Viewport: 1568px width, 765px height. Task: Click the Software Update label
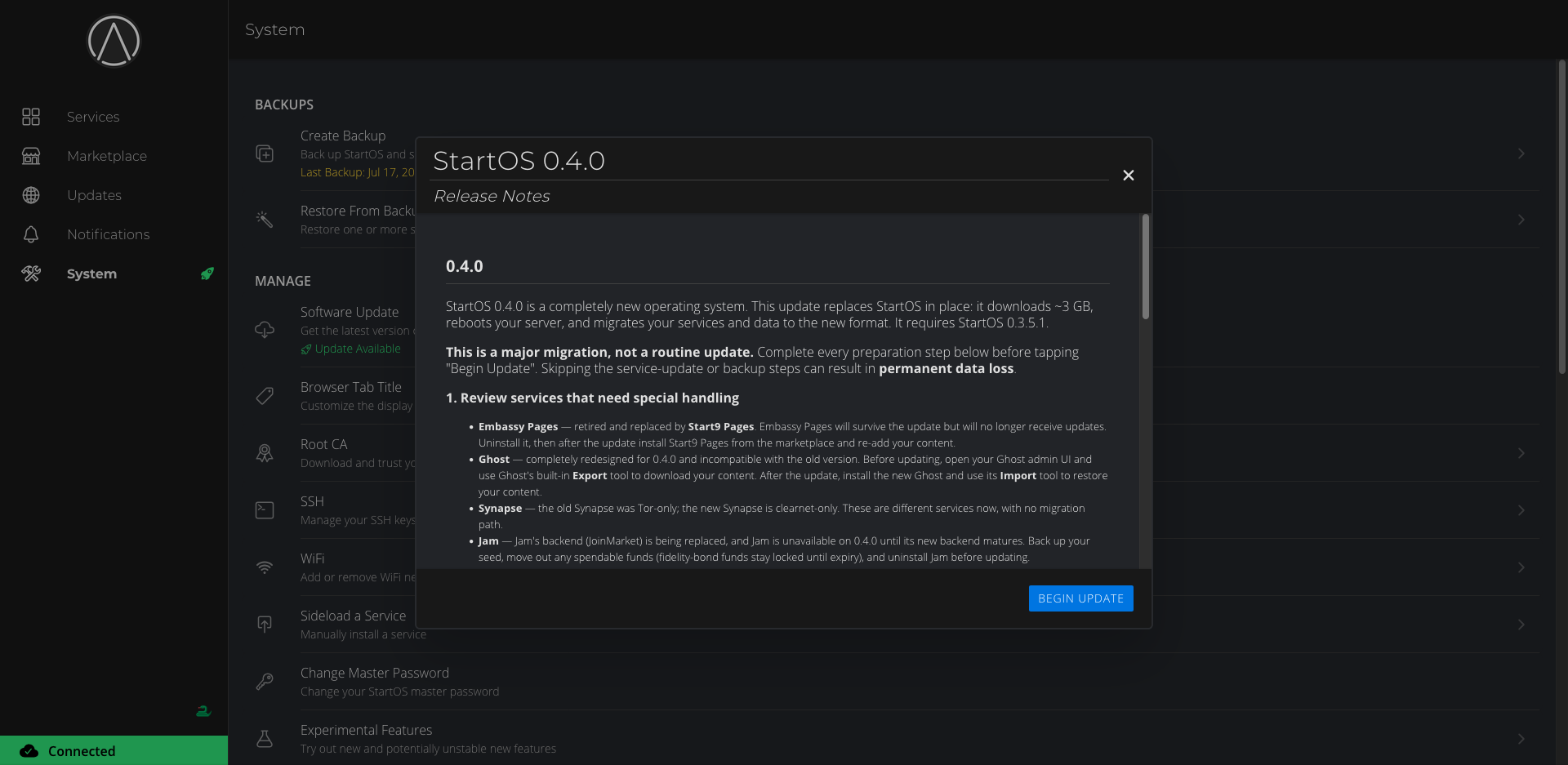point(350,312)
